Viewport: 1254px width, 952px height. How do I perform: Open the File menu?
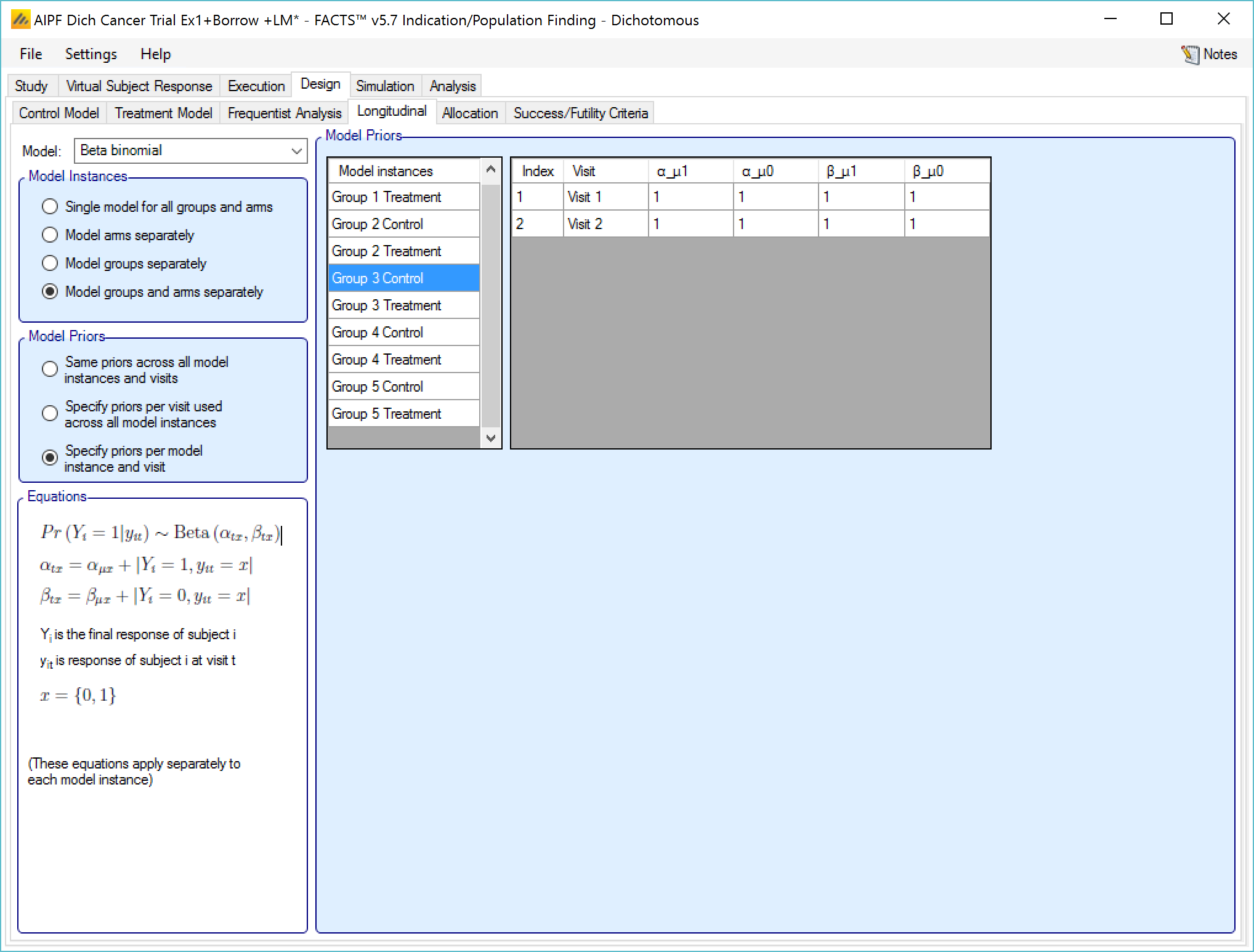click(31, 54)
